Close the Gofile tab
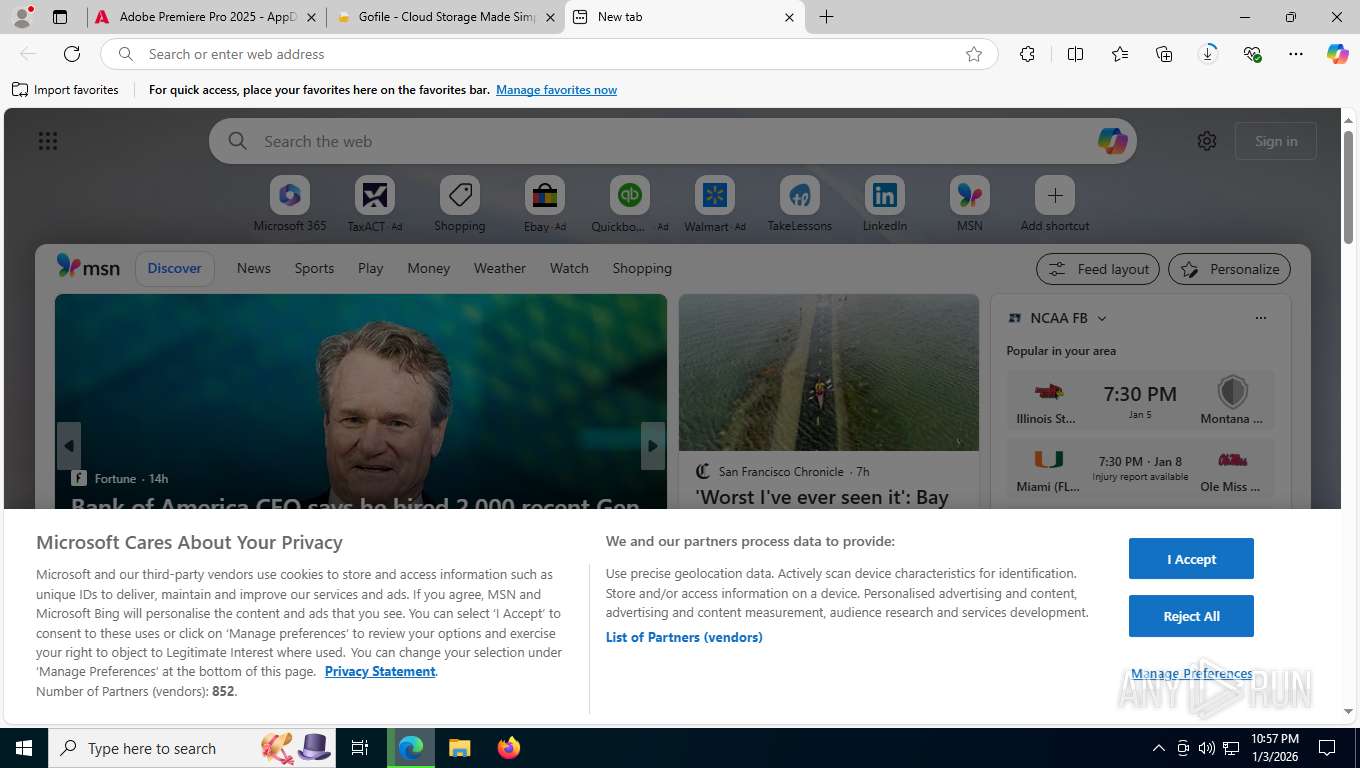Viewport: 1360px width, 768px height. (x=550, y=17)
